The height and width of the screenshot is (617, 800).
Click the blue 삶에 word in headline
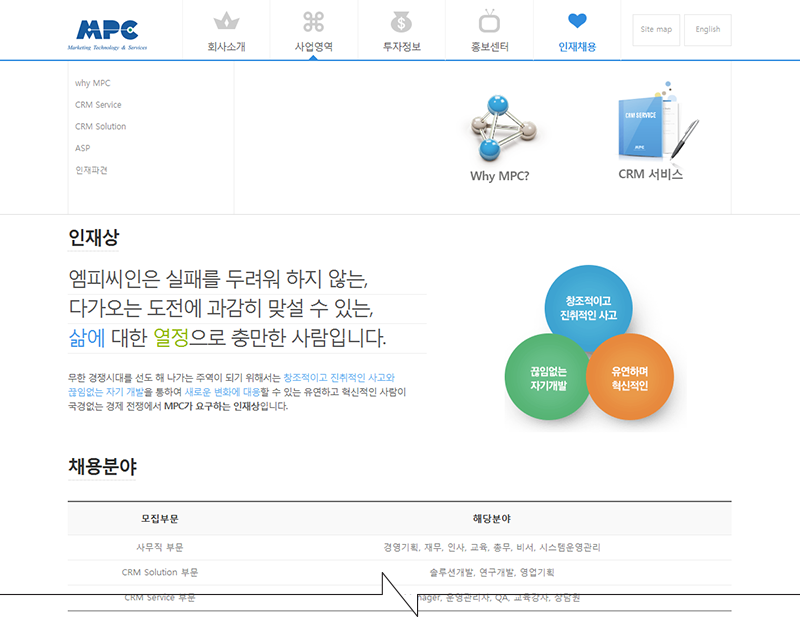tap(87, 337)
